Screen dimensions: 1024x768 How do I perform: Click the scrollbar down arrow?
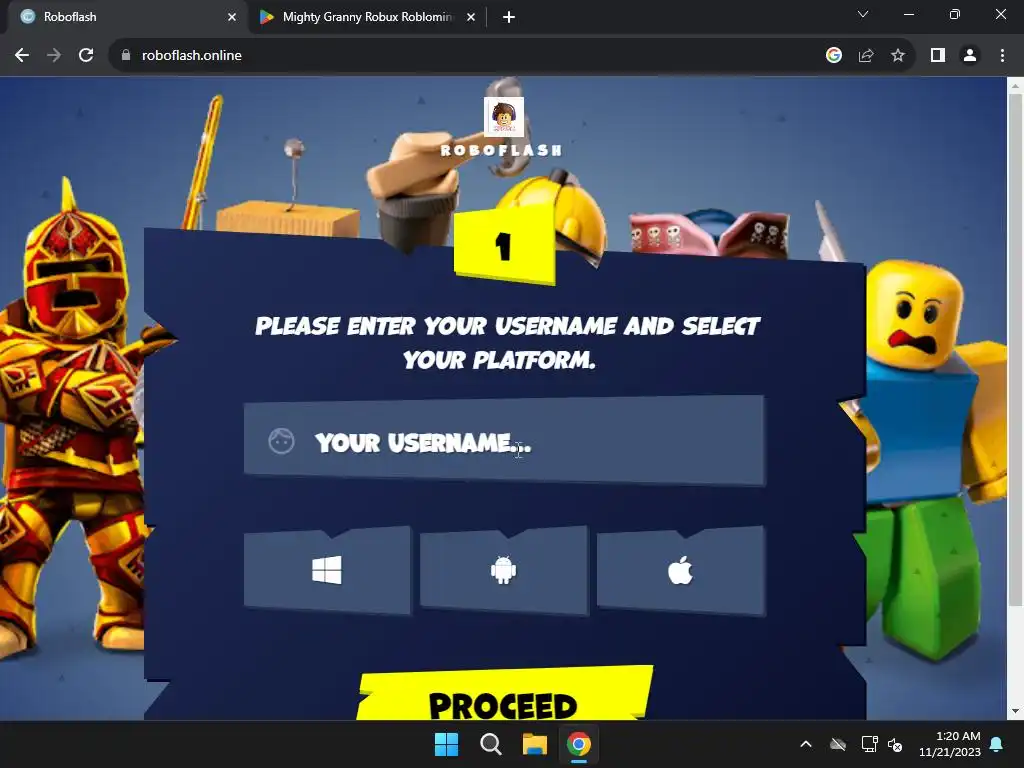click(1015, 711)
